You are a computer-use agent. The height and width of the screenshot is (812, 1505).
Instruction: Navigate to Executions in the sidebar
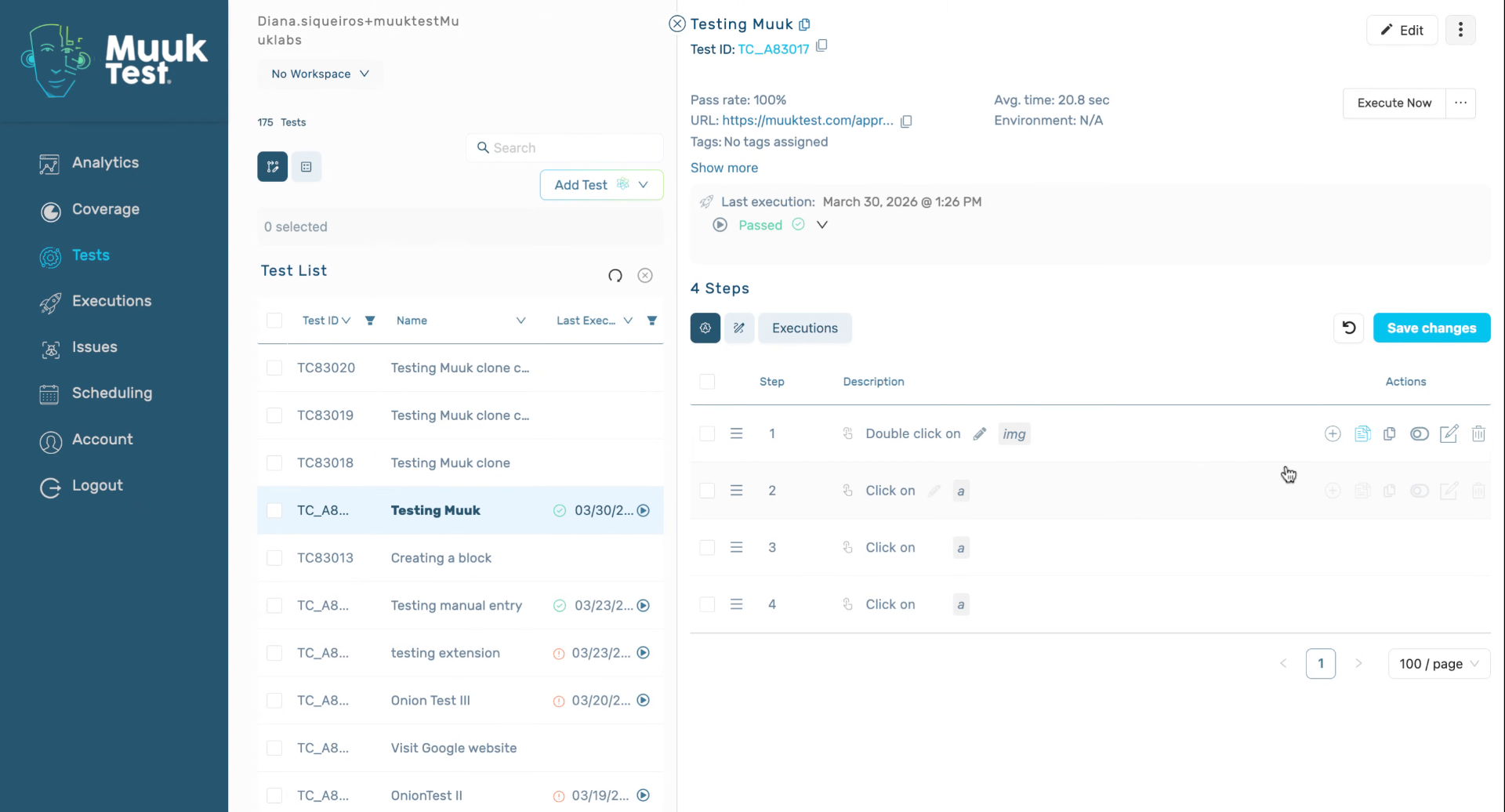tap(95, 301)
